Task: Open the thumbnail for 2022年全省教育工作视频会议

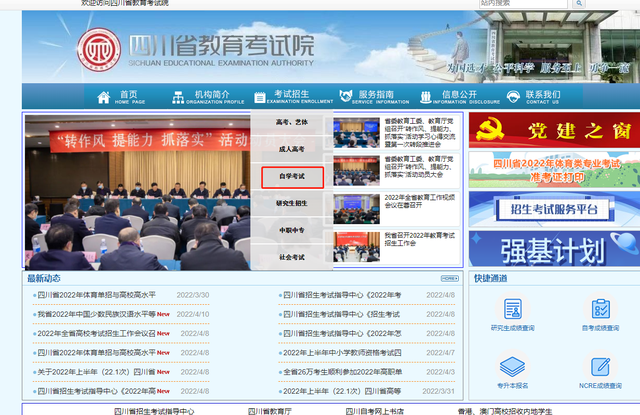Action: 356,209
